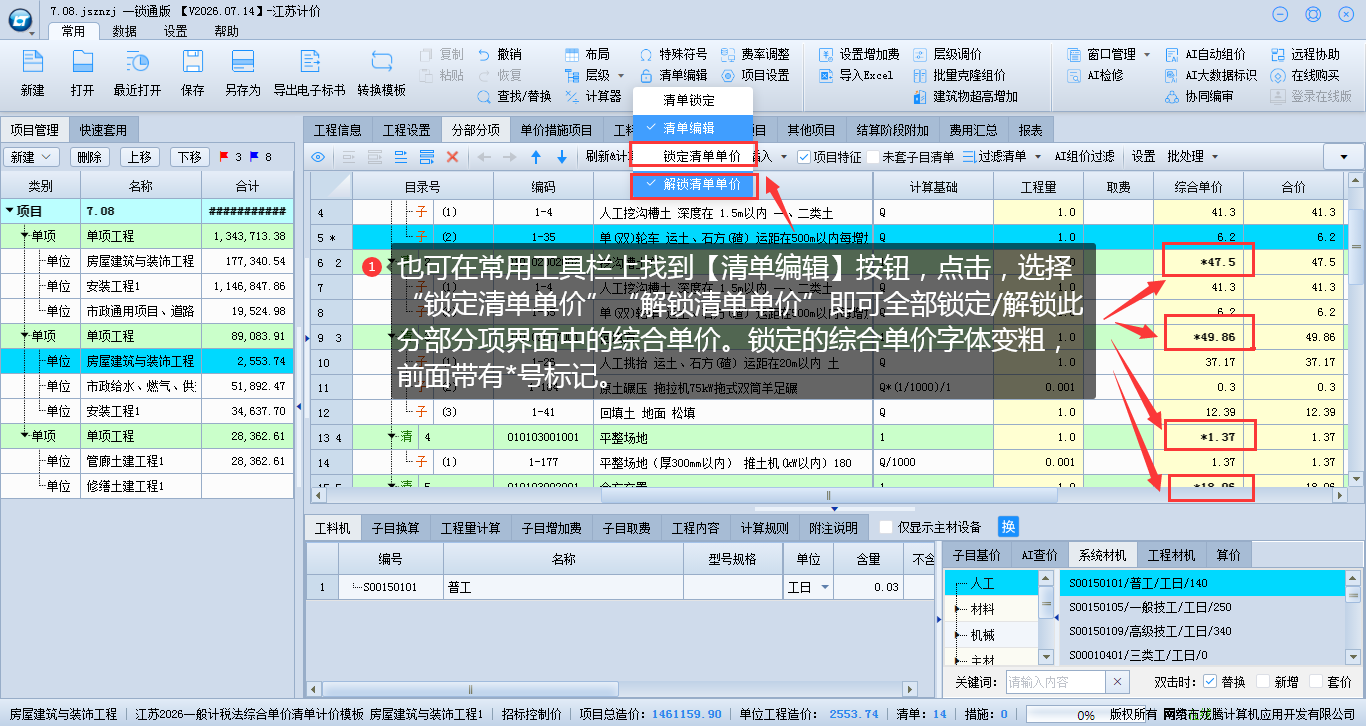Launch the 计算器 calculator tool
Image resolution: width=1366 pixels, height=726 pixels.
click(x=593, y=96)
